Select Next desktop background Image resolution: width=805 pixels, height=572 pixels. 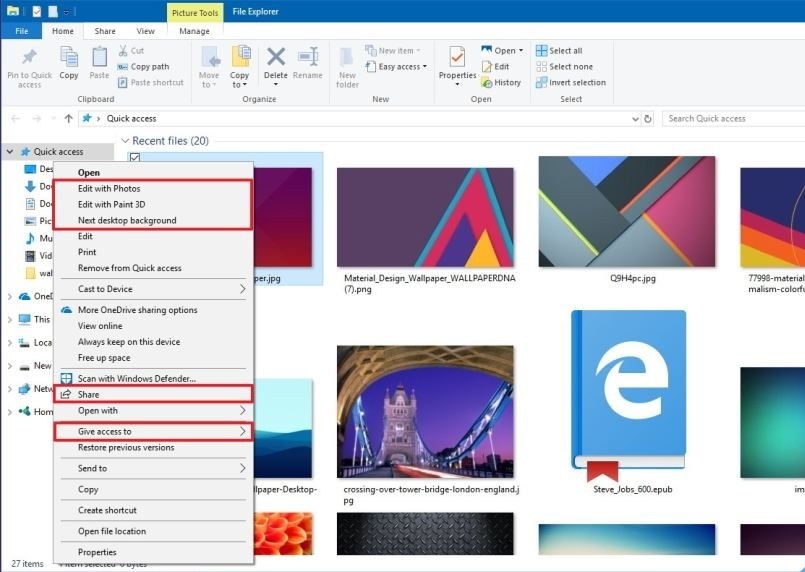[x=154, y=220]
